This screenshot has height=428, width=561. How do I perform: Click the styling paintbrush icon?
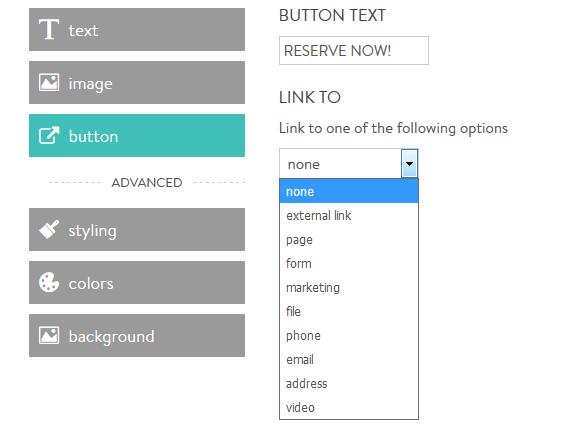(x=49, y=229)
